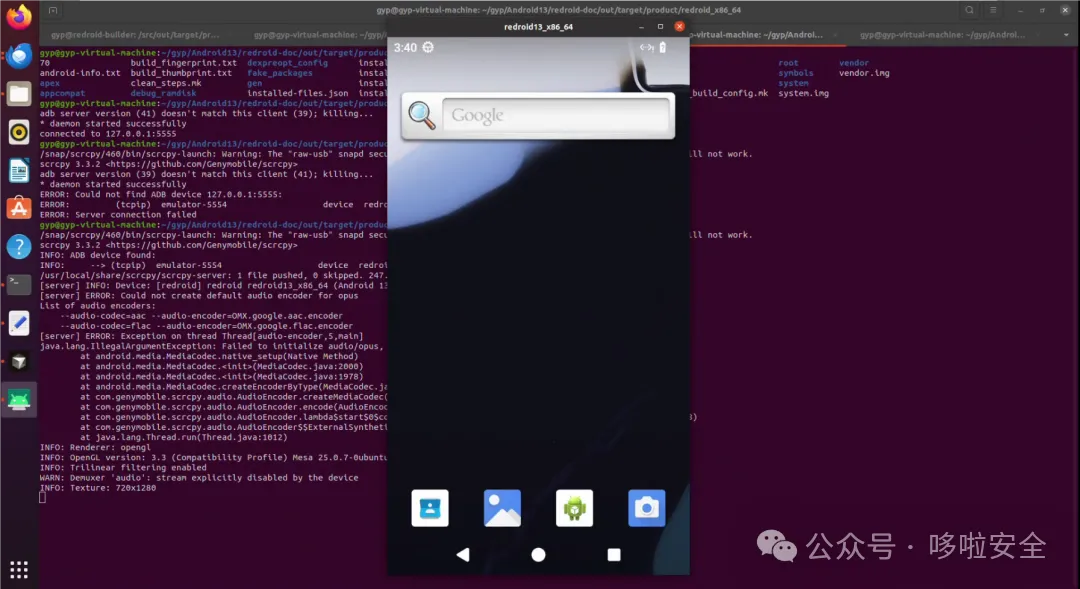The image size is (1080, 589).
Task: Click the "INFO: ADB device found:" line
Action: [98, 255]
